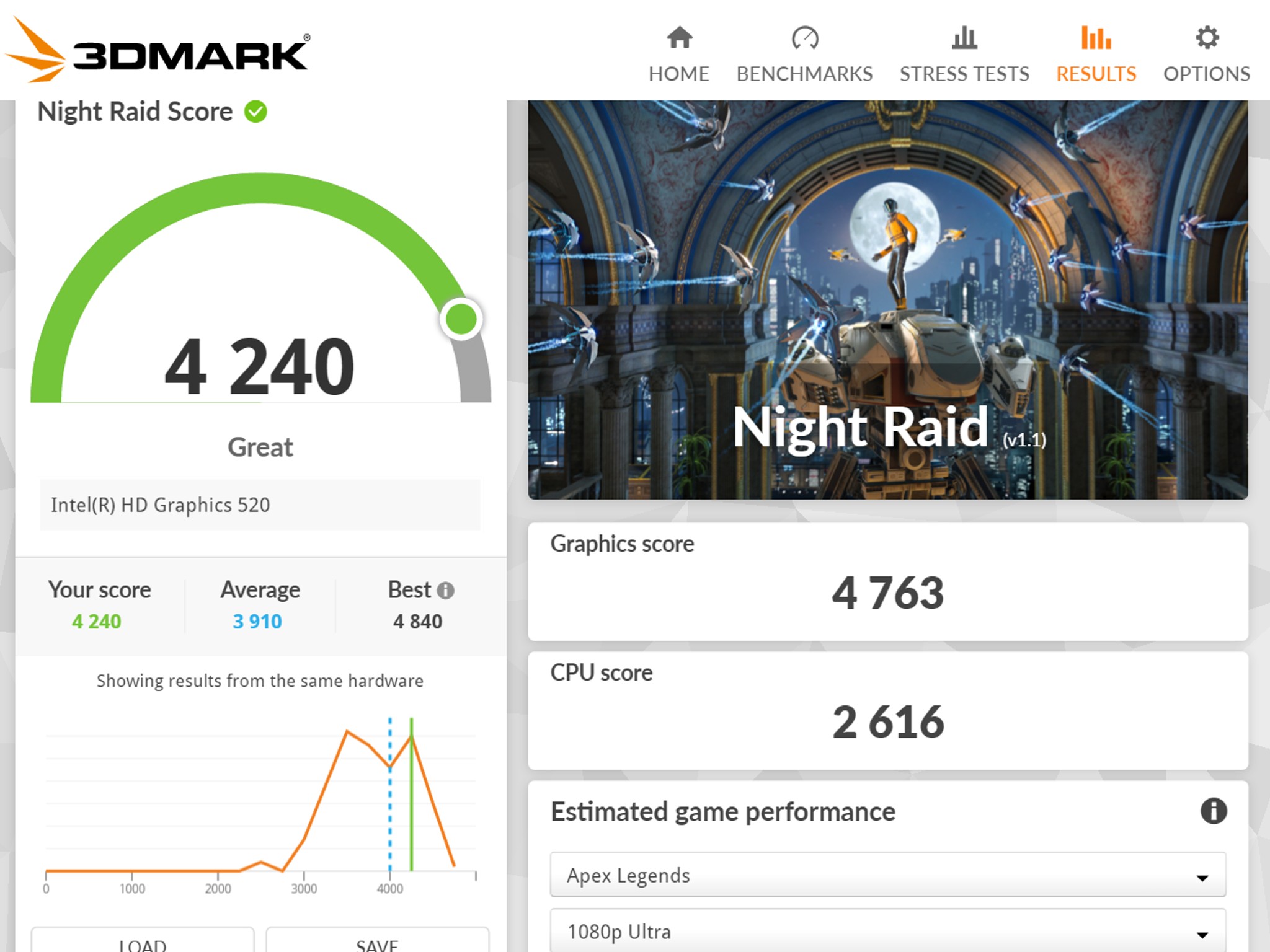Click Estimated game performance info icon
1270x952 pixels.
pyautogui.click(x=1213, y=811)
